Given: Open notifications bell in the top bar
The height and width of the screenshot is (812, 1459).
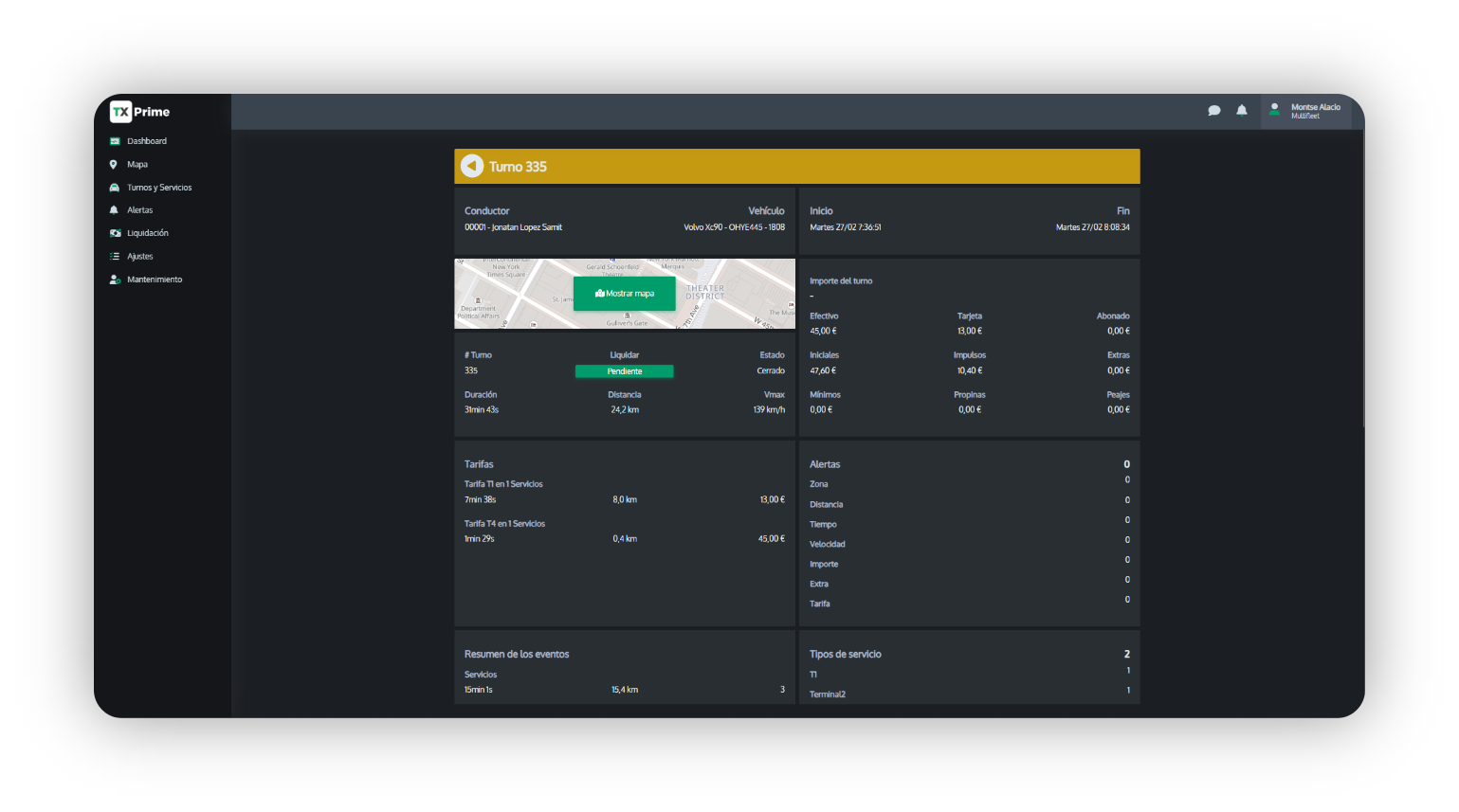Looking at the screenshot, I should [1241, 111].
